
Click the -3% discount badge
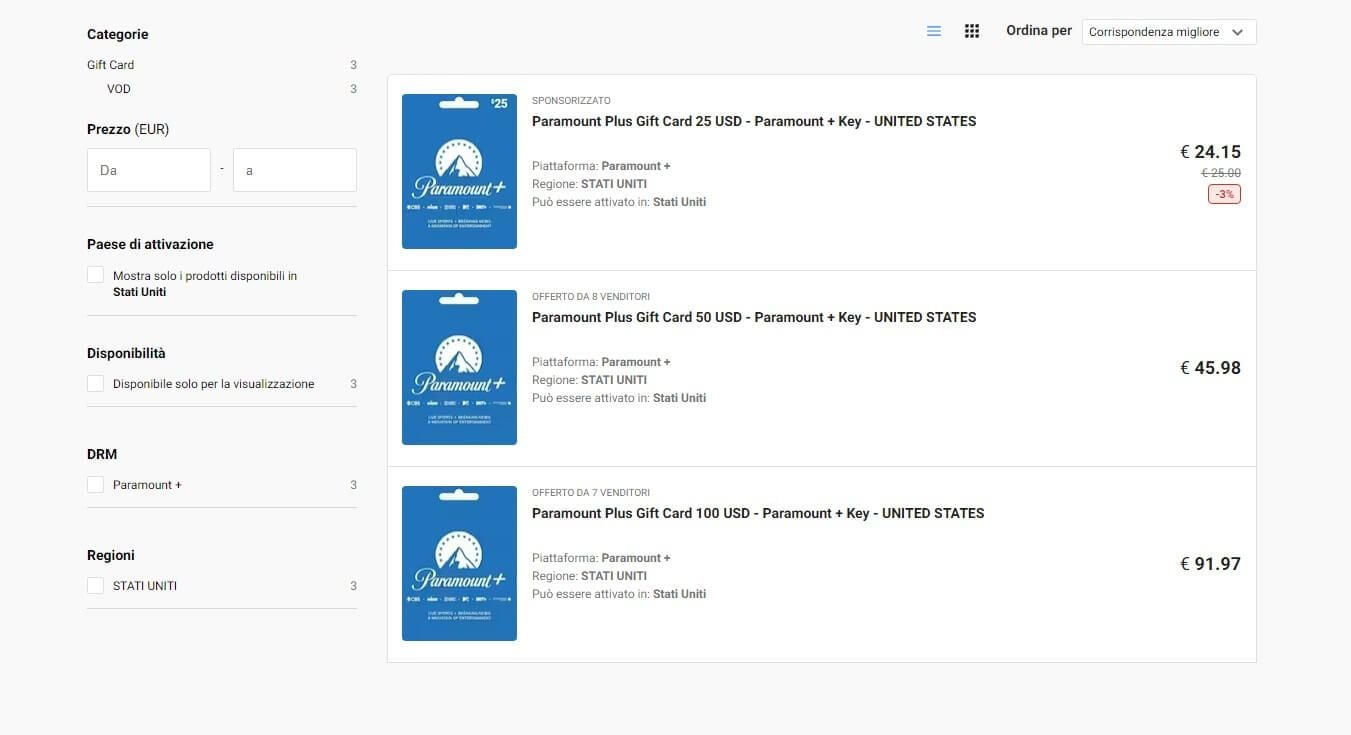[x=1224, y=194]
